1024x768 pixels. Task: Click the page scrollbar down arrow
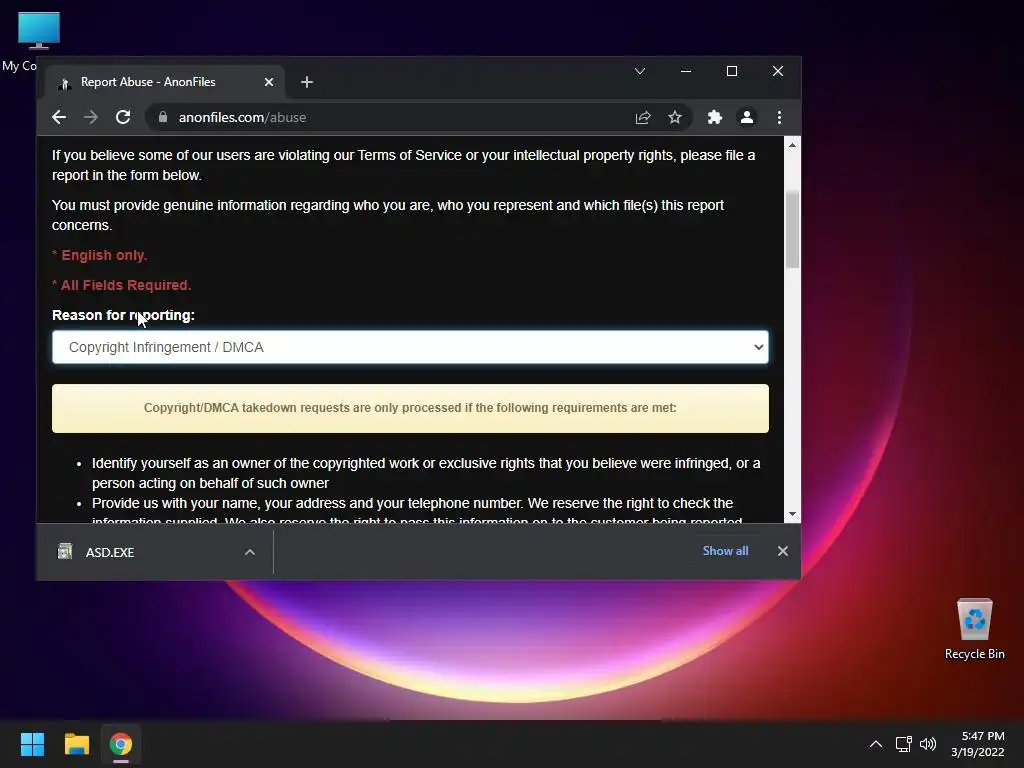tap(792, 514)
